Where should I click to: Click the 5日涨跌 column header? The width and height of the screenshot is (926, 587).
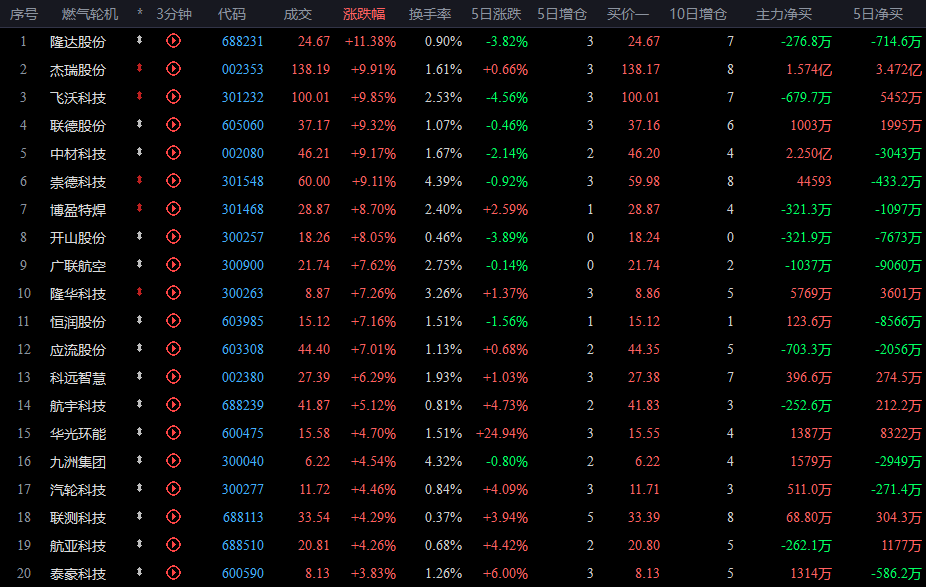[496, 14]
